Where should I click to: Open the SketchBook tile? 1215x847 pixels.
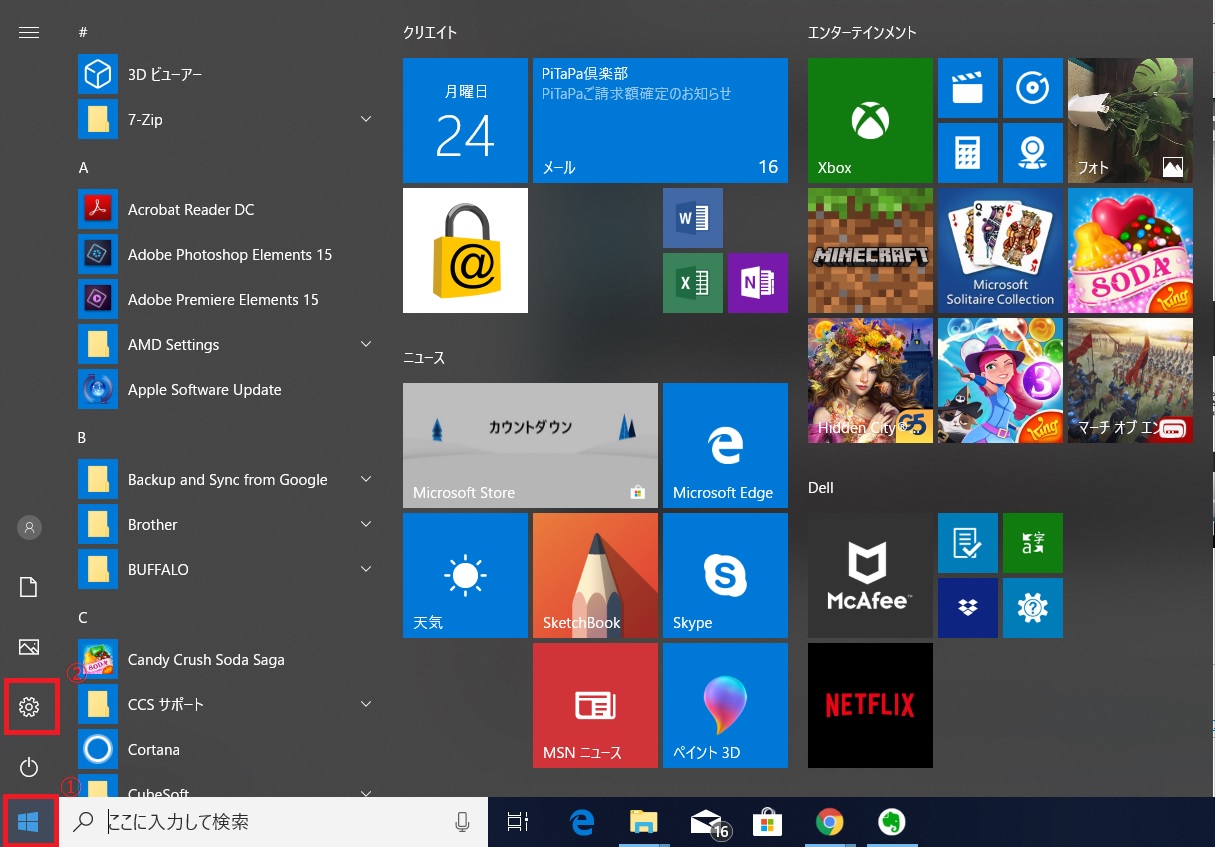pos(595,575)
